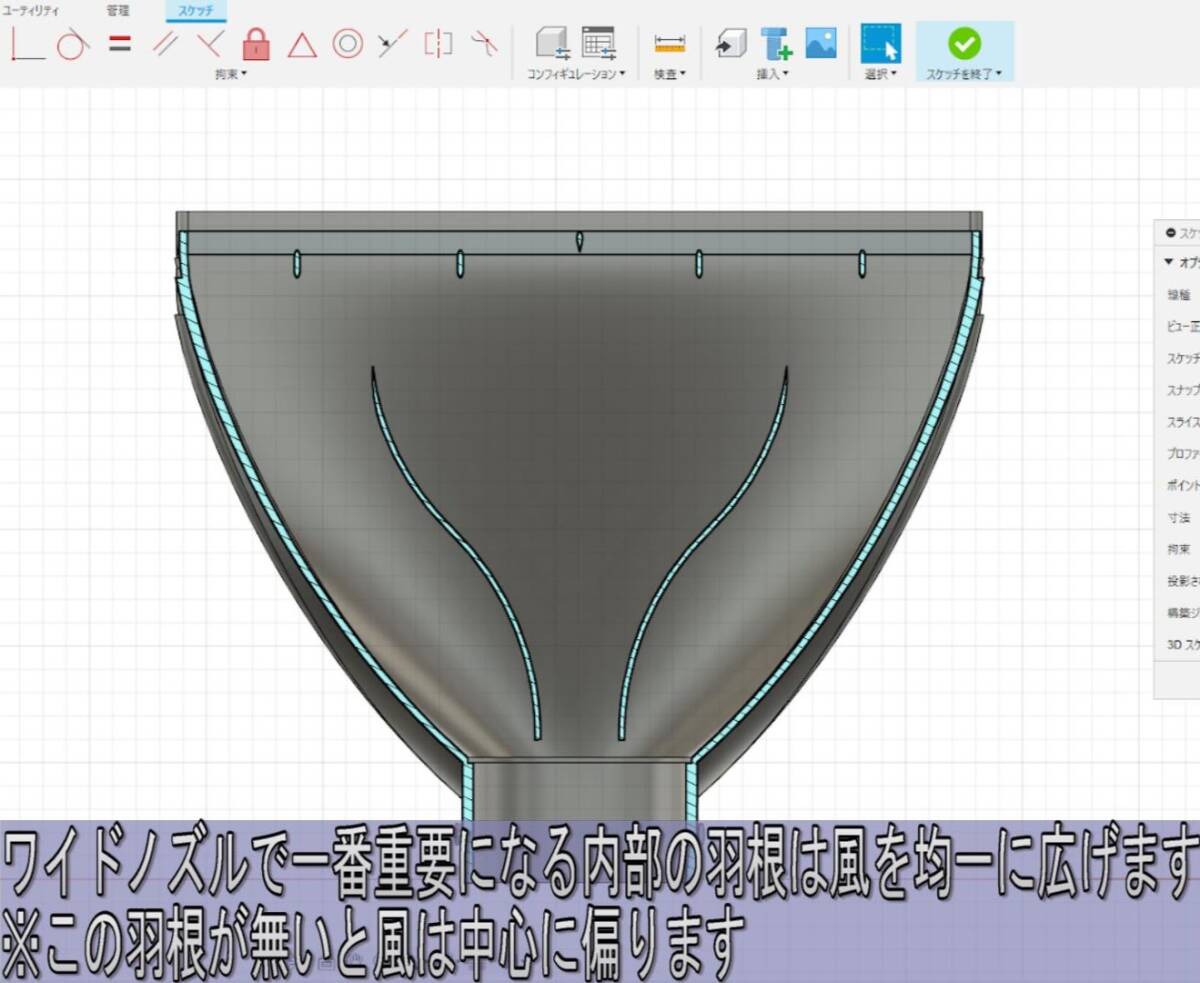This screenshot has width=1200, height=983.
Task: Click the green Finish Sketch checkmark
Action: coord(964,43)
